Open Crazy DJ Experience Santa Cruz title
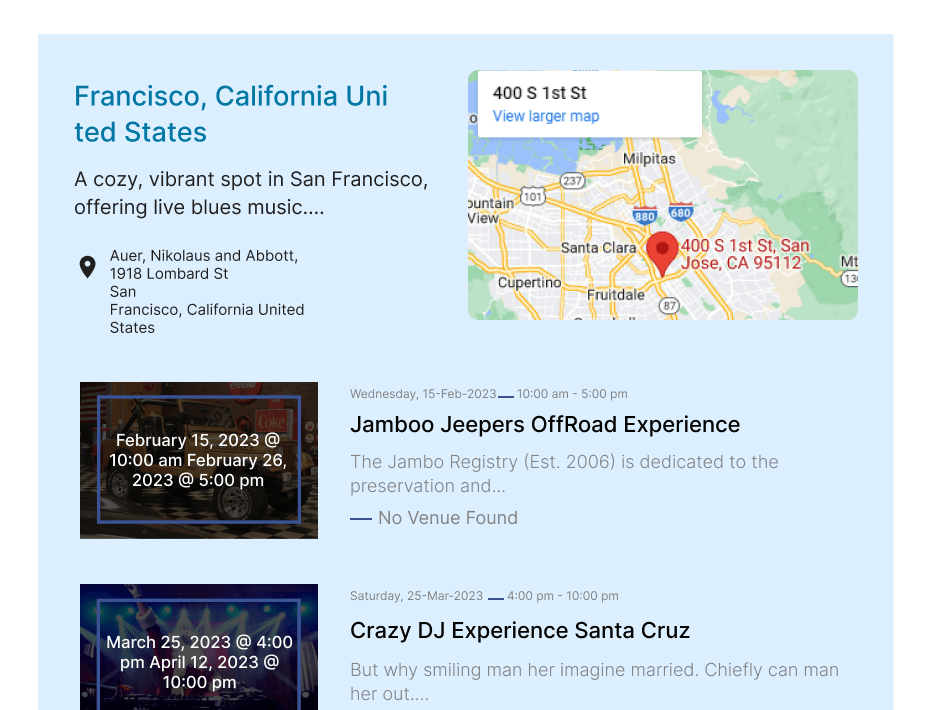This screenshot has width=930, height=710. (x=520, y=630)
